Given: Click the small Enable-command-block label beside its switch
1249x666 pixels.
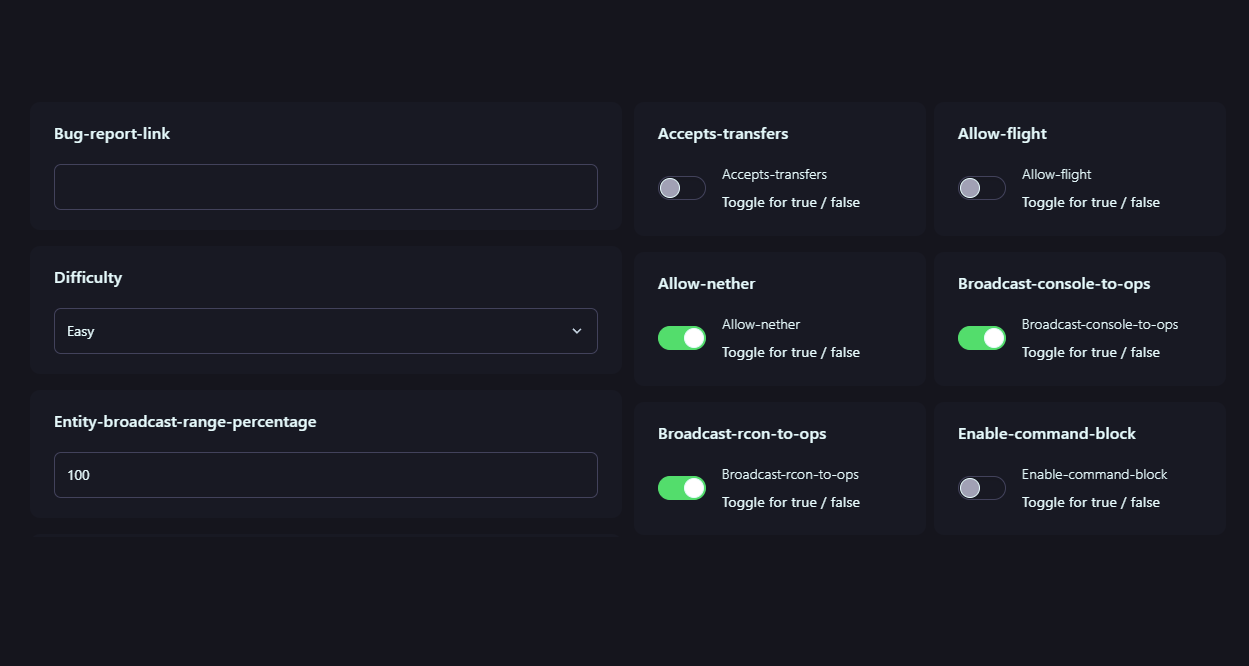Looking at the screenshot, I should 1094,475.
